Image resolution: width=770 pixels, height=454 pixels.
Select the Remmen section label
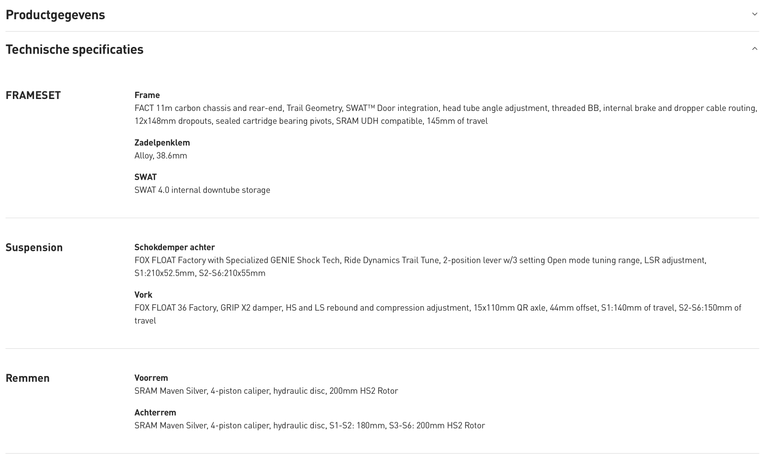(x=28, y=378)
